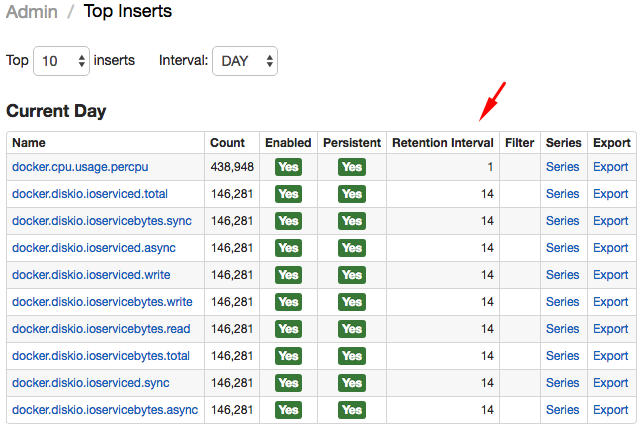Click Persistent Yes badge for docker.cpu.usage.percpu
Image resolution: width=642 pixels, height=429 pixels.
352,167
